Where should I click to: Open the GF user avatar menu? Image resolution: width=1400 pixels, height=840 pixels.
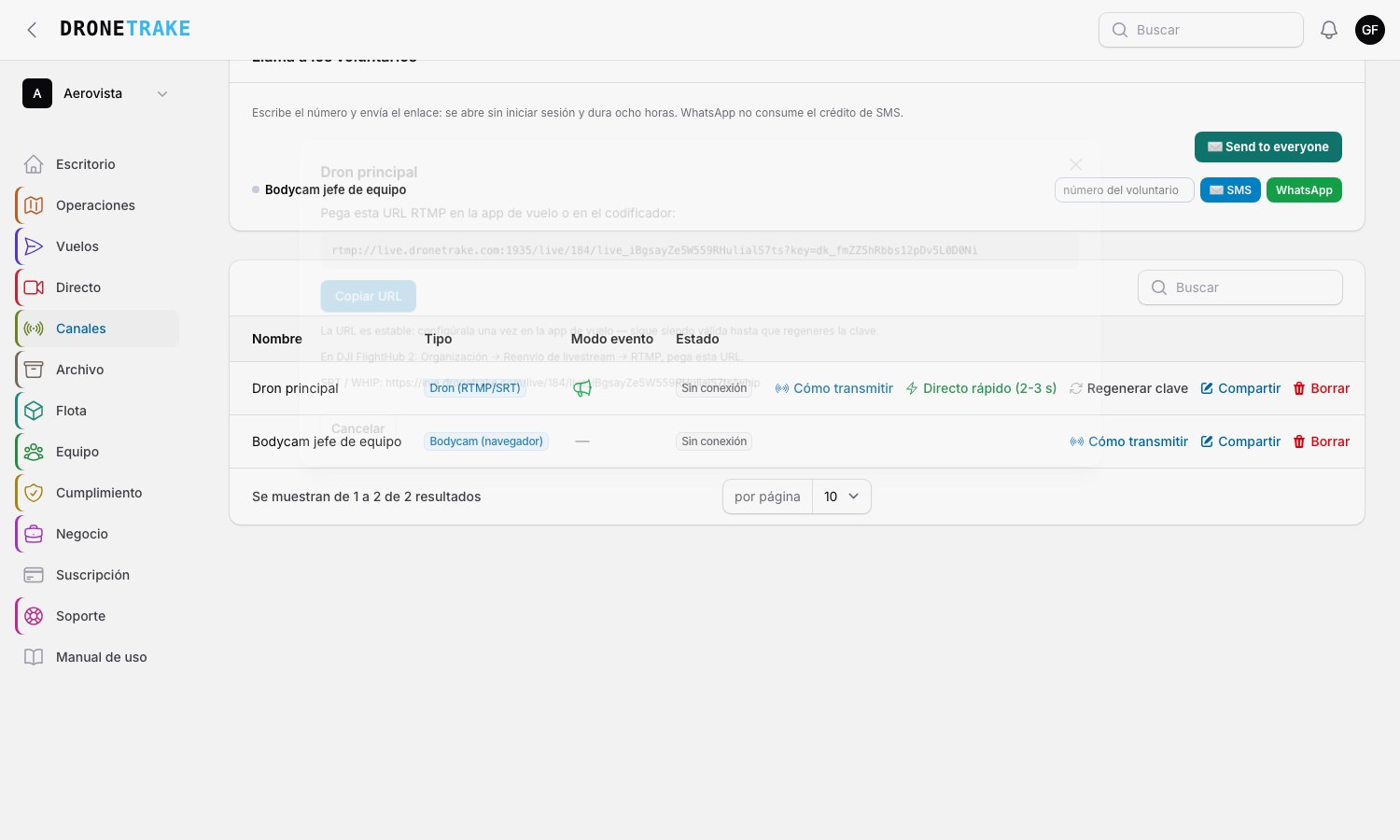pyautogui.click(x=1370, y=30)
